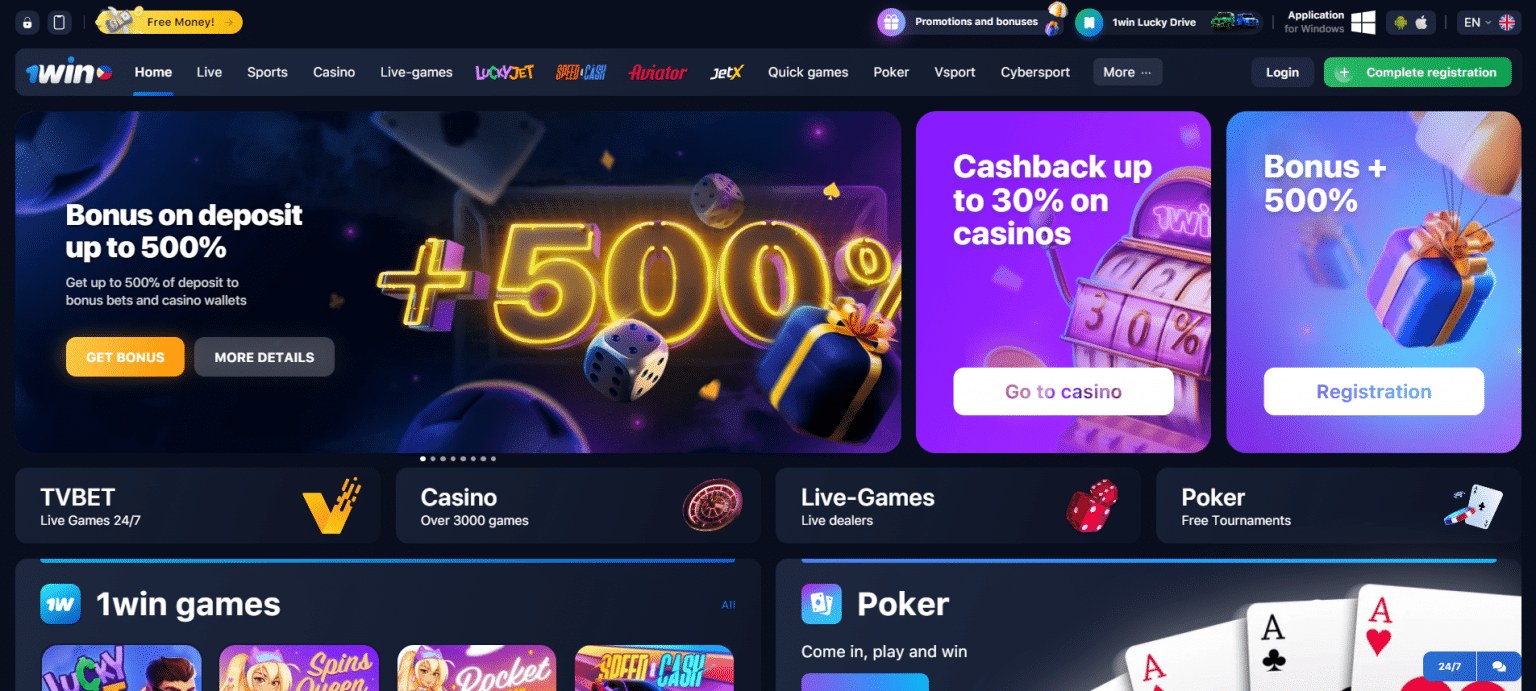Open the Lucky Jet game logo

pos(505,72)
